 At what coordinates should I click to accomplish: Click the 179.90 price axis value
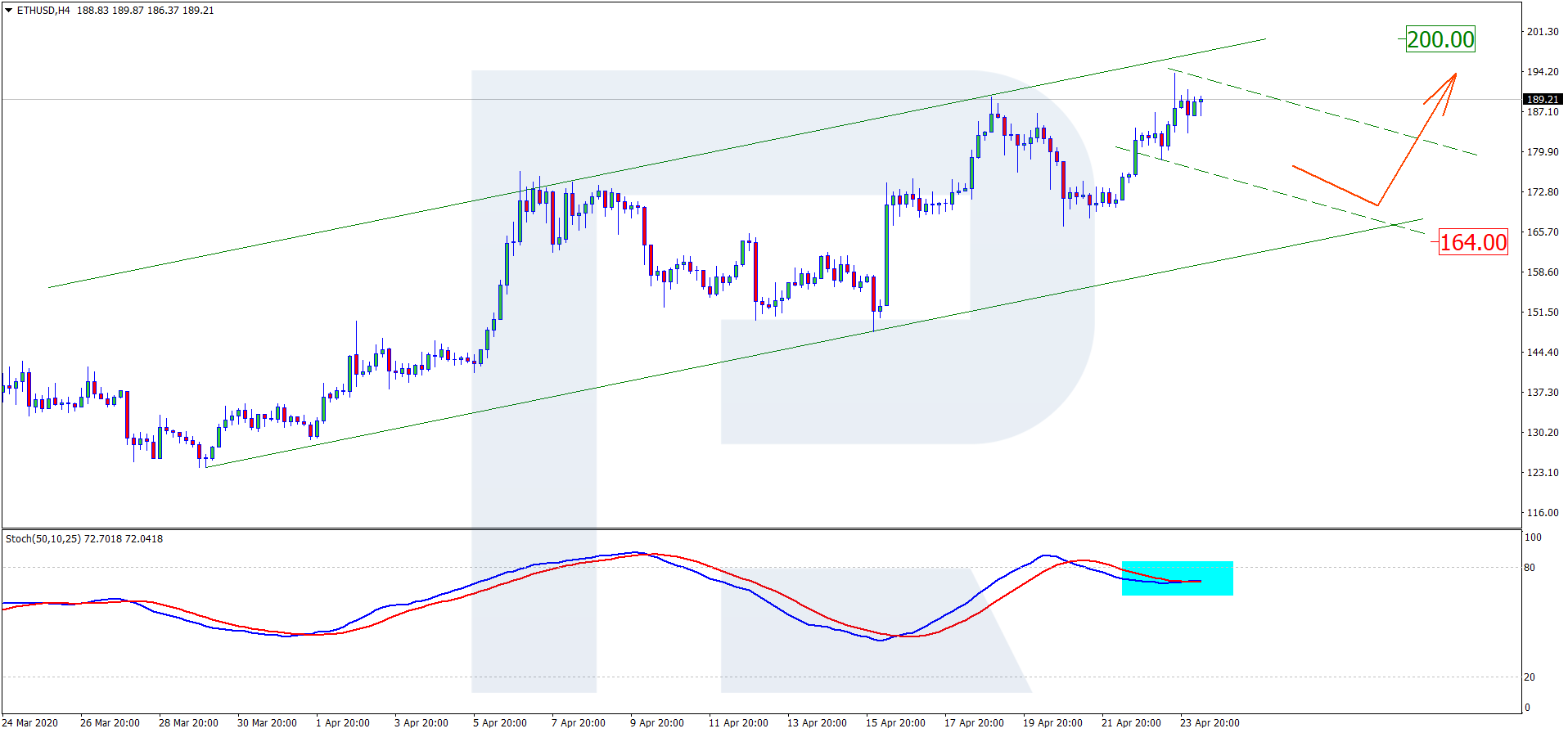coord(1543,152)
